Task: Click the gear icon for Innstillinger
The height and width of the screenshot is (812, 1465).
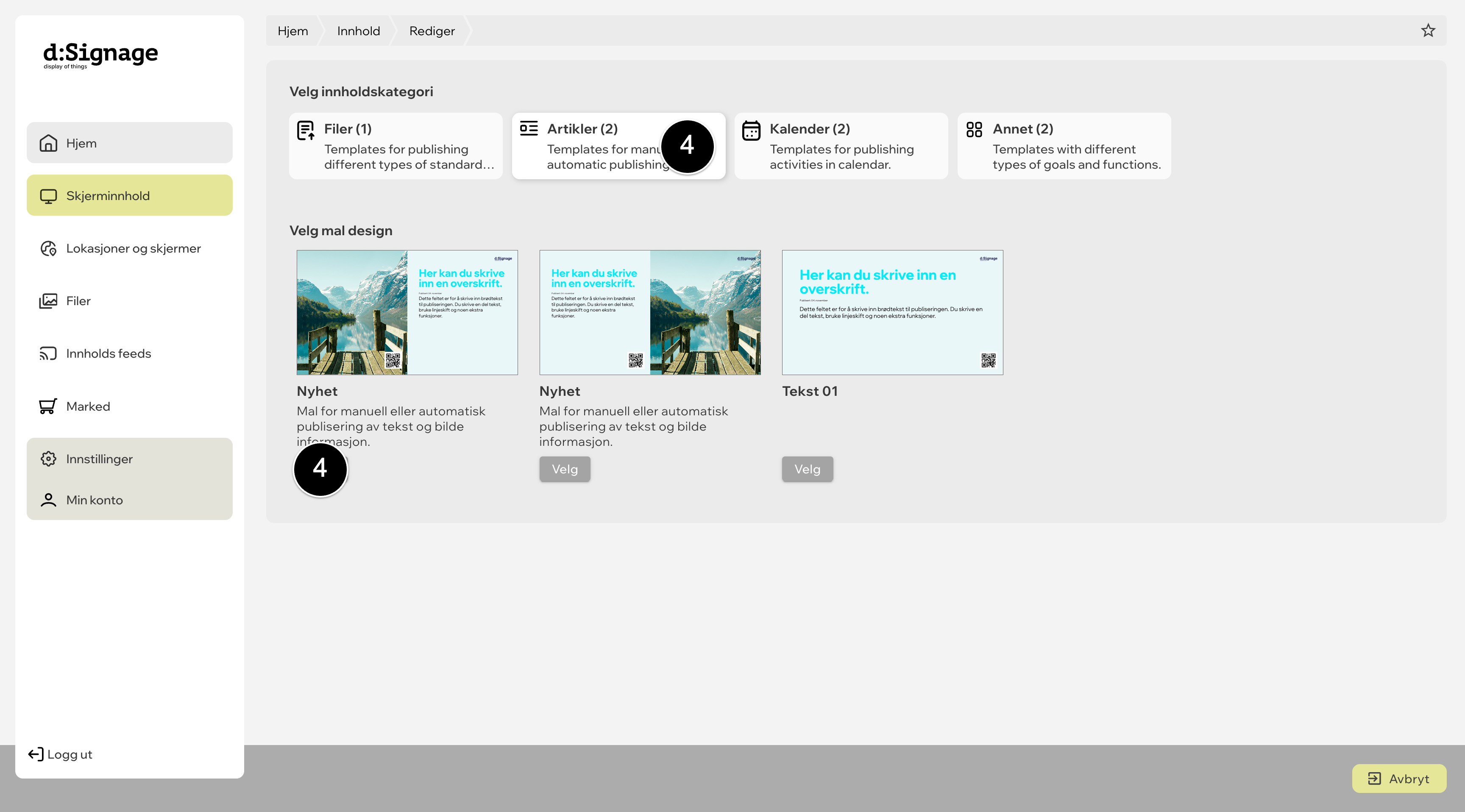Action: point(48,459)
